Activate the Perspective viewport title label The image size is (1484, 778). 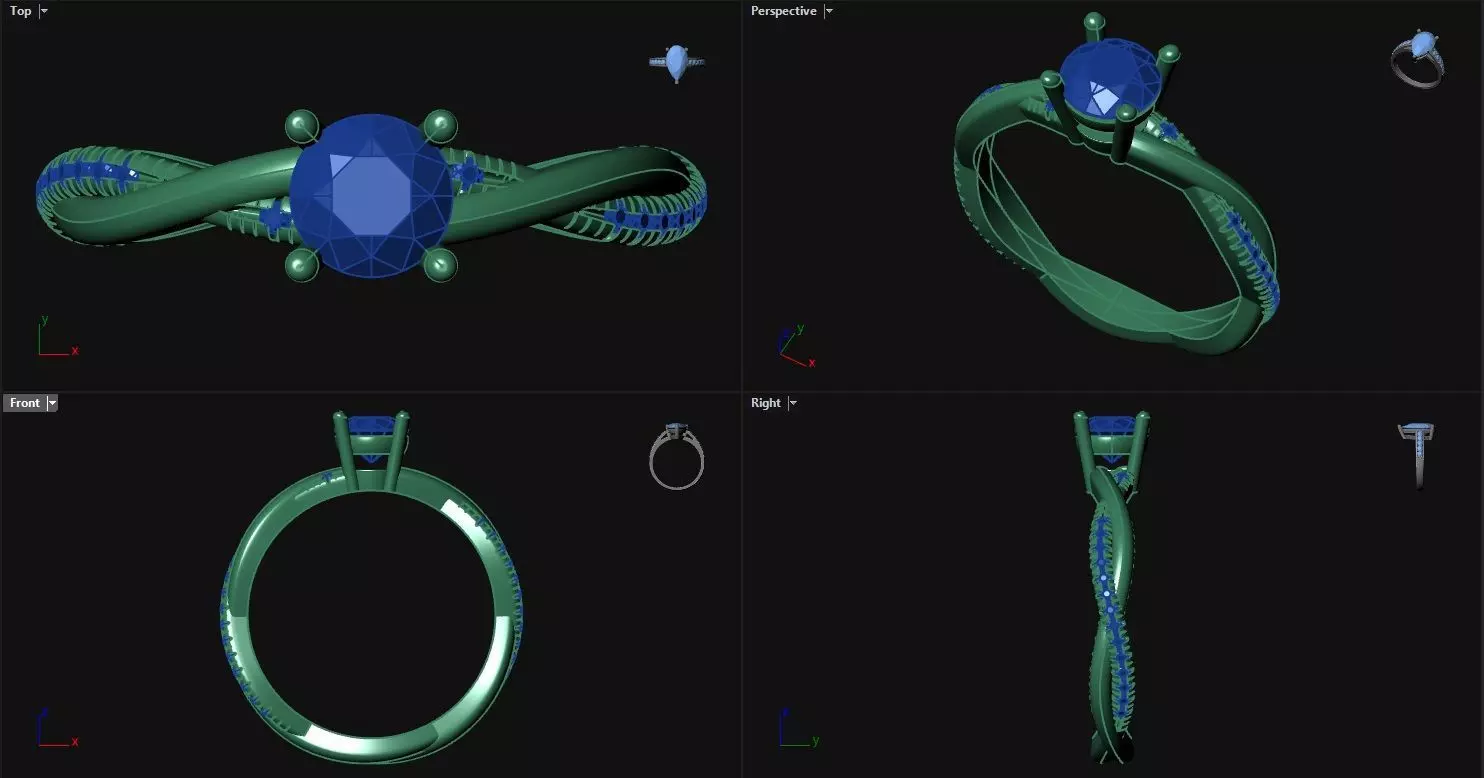point(784,12)
